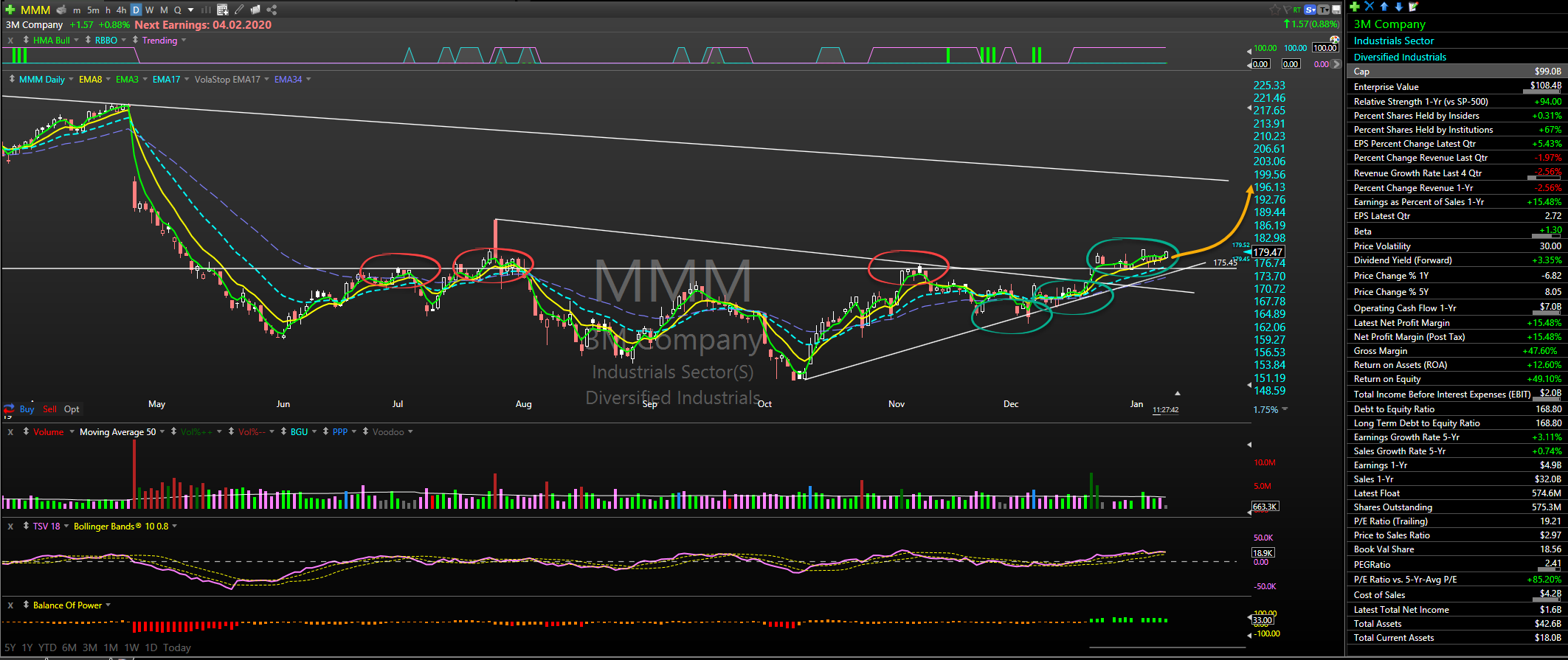Select the pencil drawing tools icon
This screenshot has height=660, width=1568.
pos(239,10)
